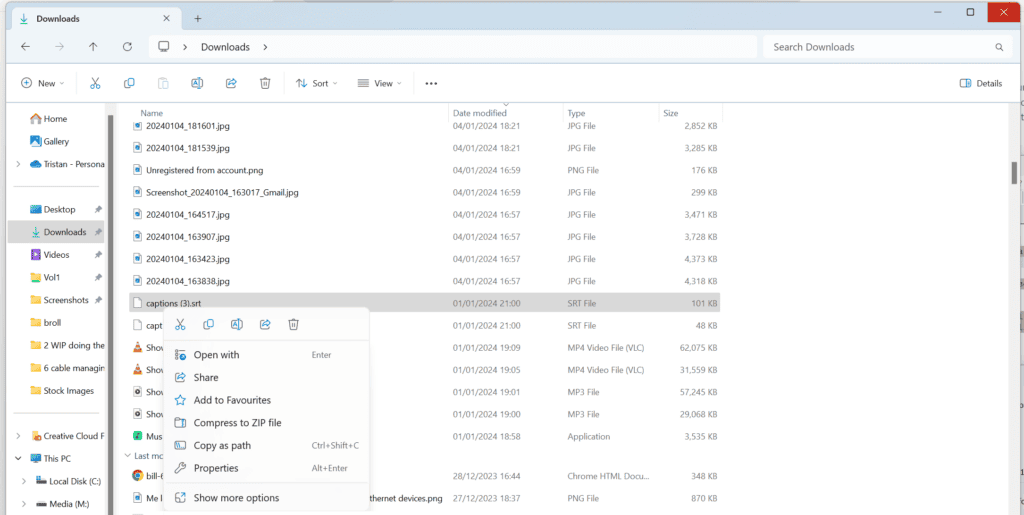
Task: Click chevron after Downloads in address bar
Action: coord(265,47)
